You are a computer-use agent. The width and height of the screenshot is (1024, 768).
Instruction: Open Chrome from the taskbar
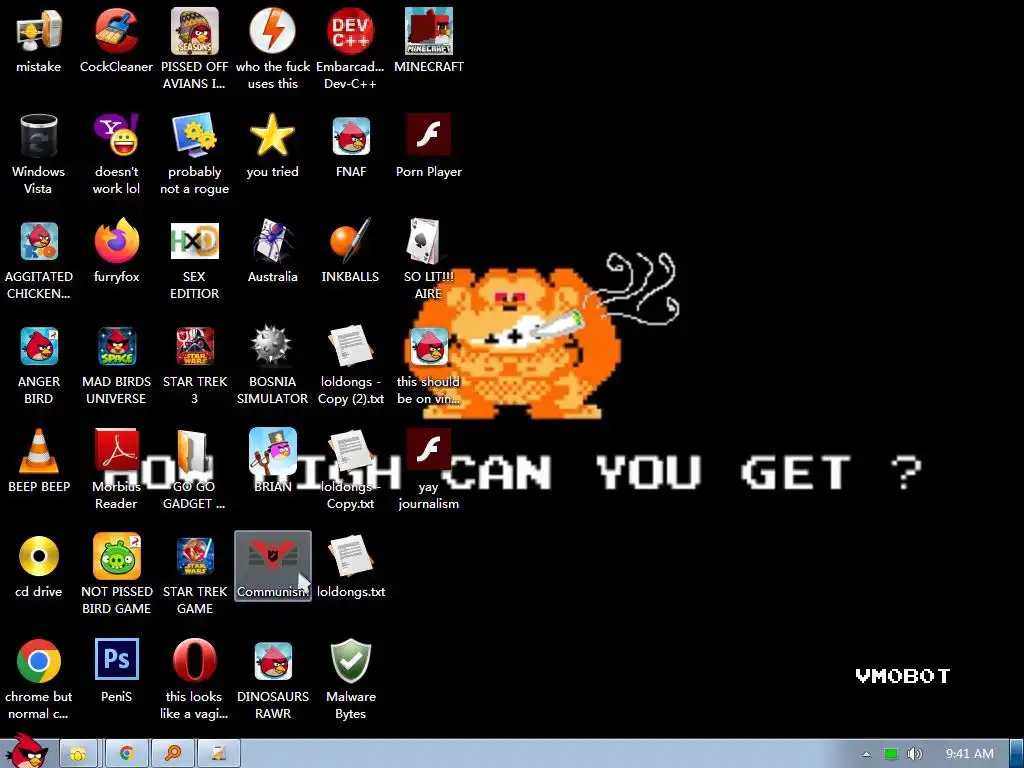click(127, 754)
